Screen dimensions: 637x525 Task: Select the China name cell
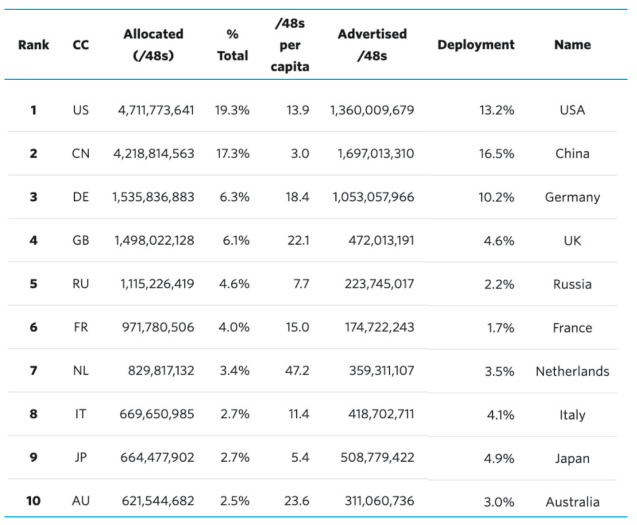tap(572, 154)
